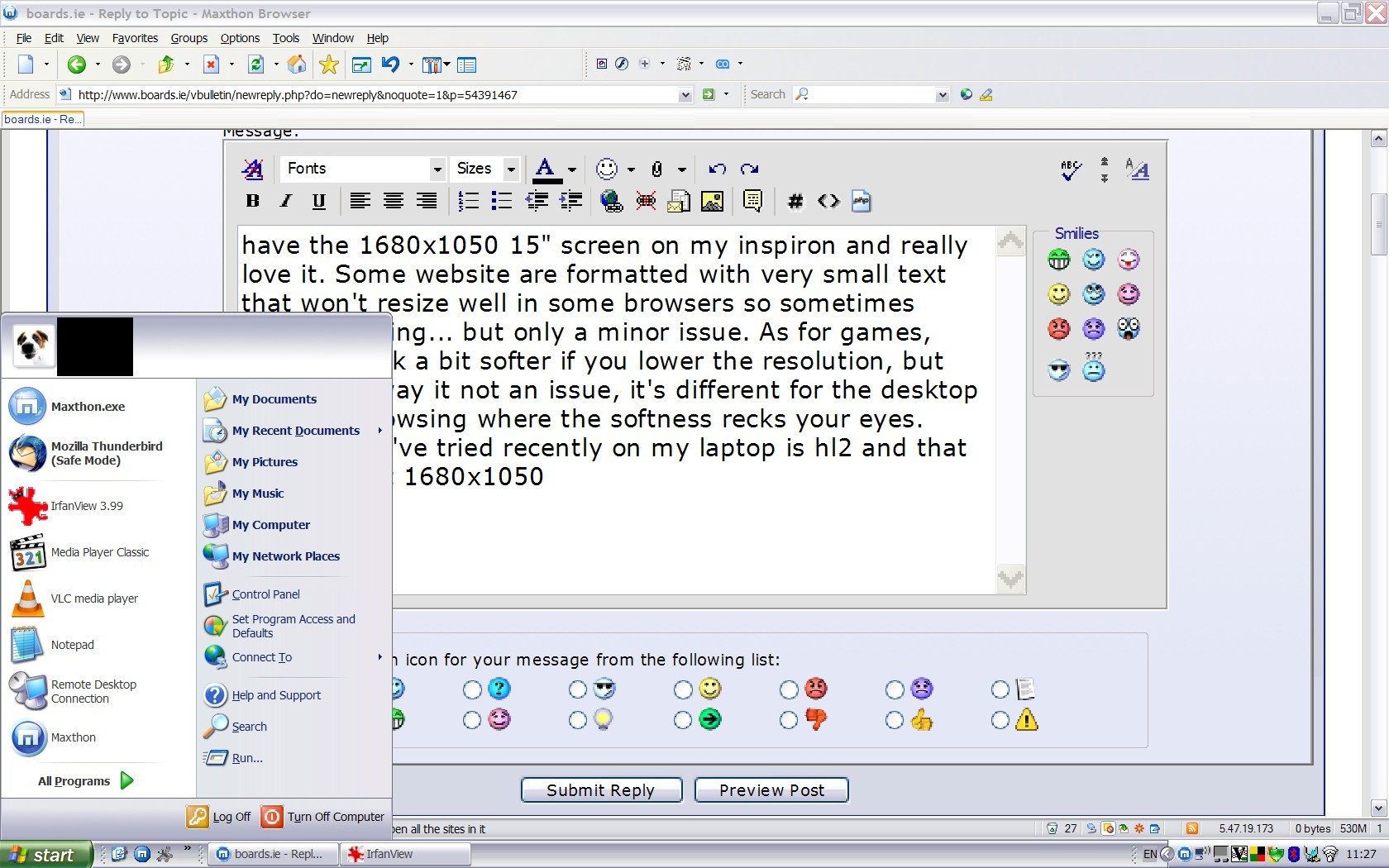Apply italic formatting in the editor
Viewport: 1389px width, 868px height.
(286, 201)
